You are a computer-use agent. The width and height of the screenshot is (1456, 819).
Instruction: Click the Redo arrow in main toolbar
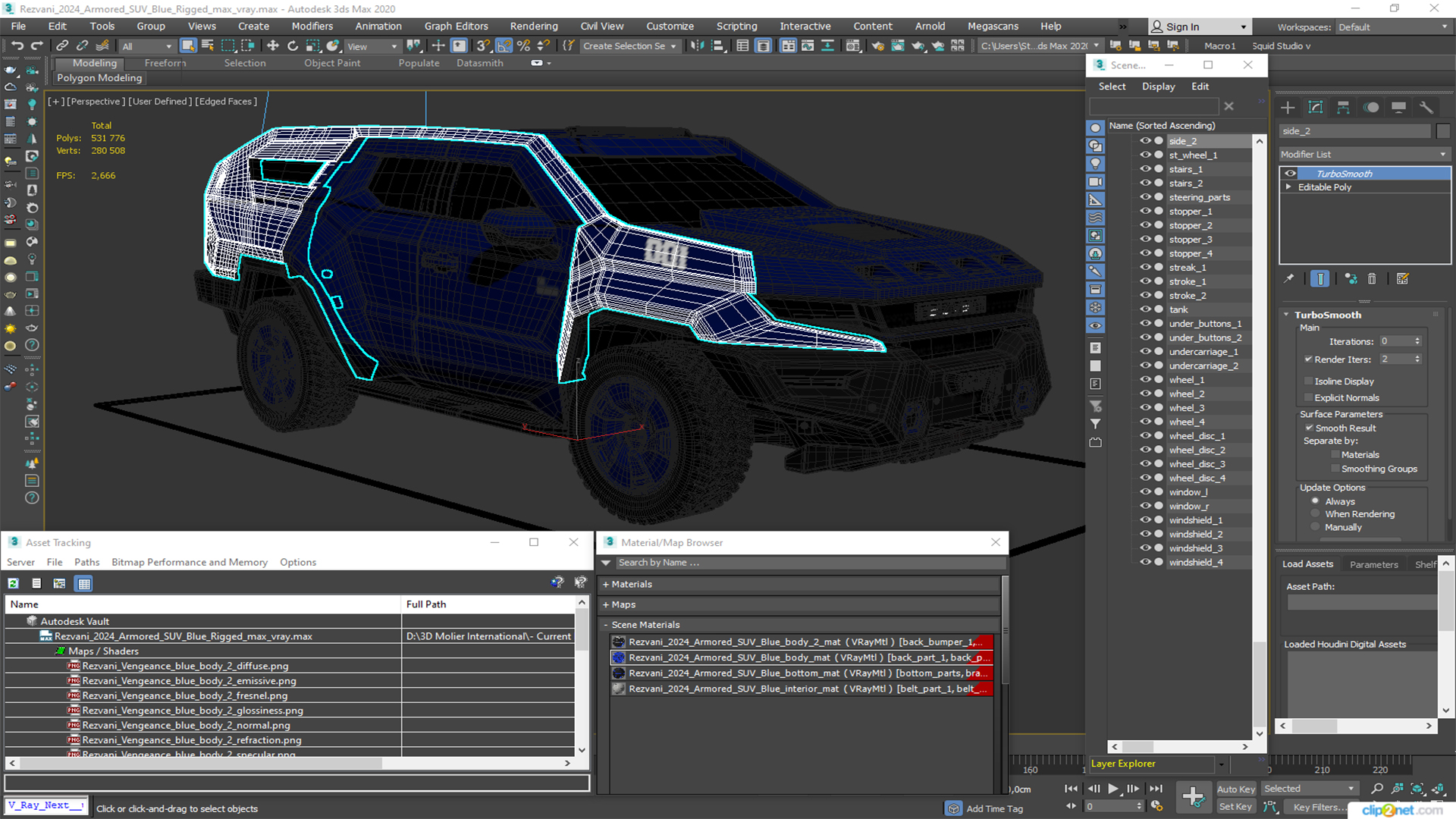(36, 45)
